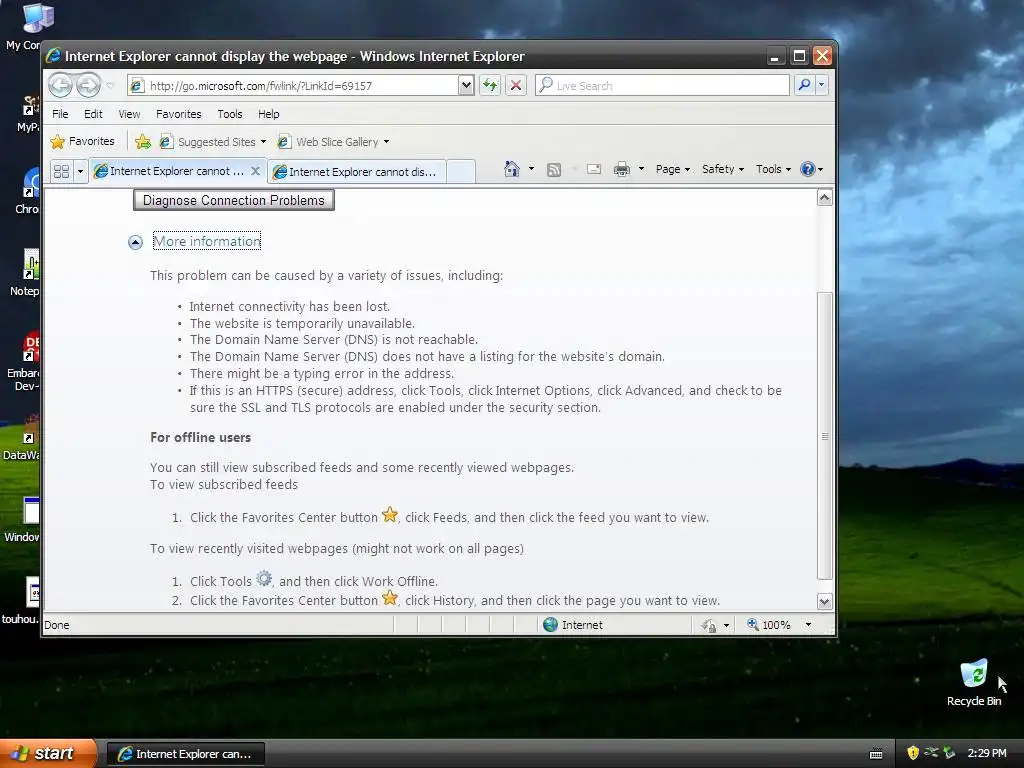The width and height of the screenshot is (1024, 768).
Task: Click the vertical scrollbar thumb
Action: [x=825, y=436]
